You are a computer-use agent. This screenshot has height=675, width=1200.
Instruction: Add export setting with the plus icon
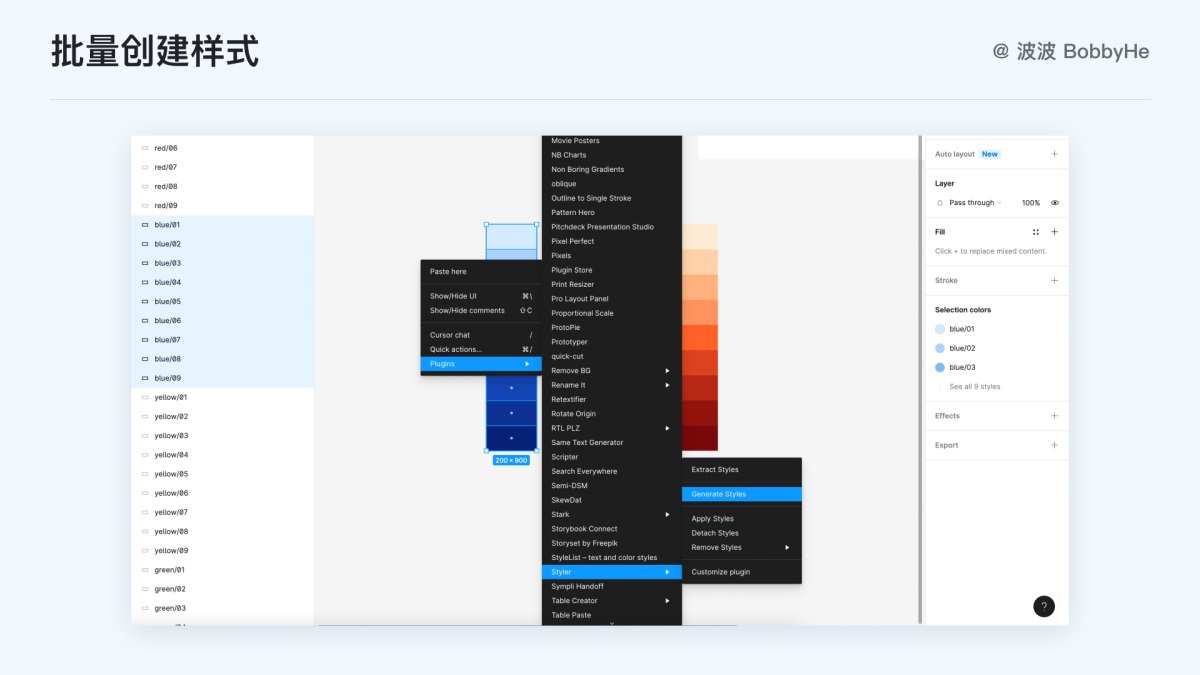[1054, 445]
